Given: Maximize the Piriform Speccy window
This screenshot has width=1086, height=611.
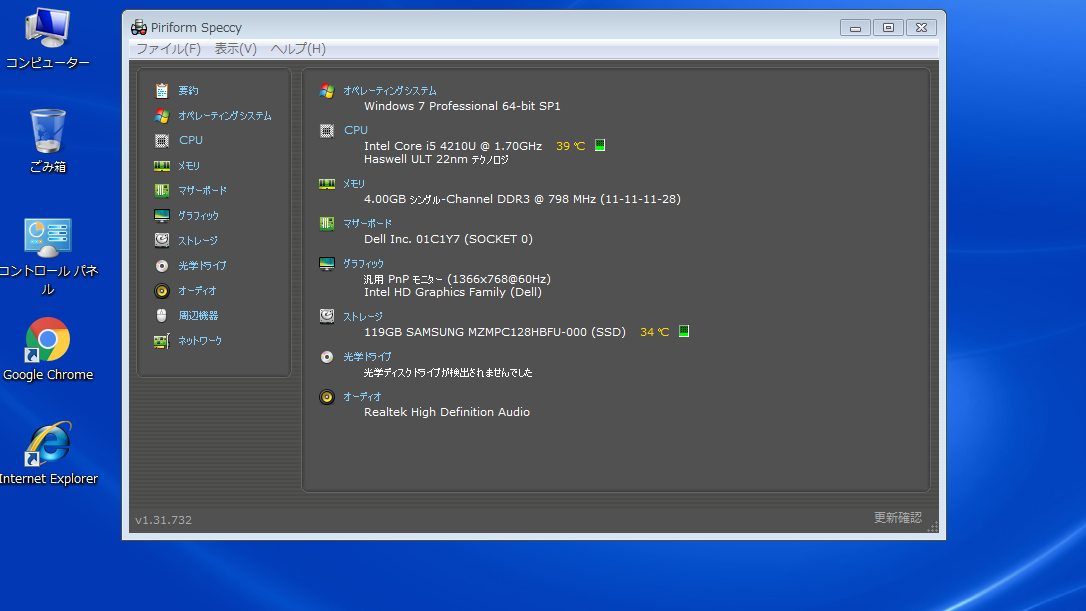Looking at the screenshot, I should (x=888, y=28).
